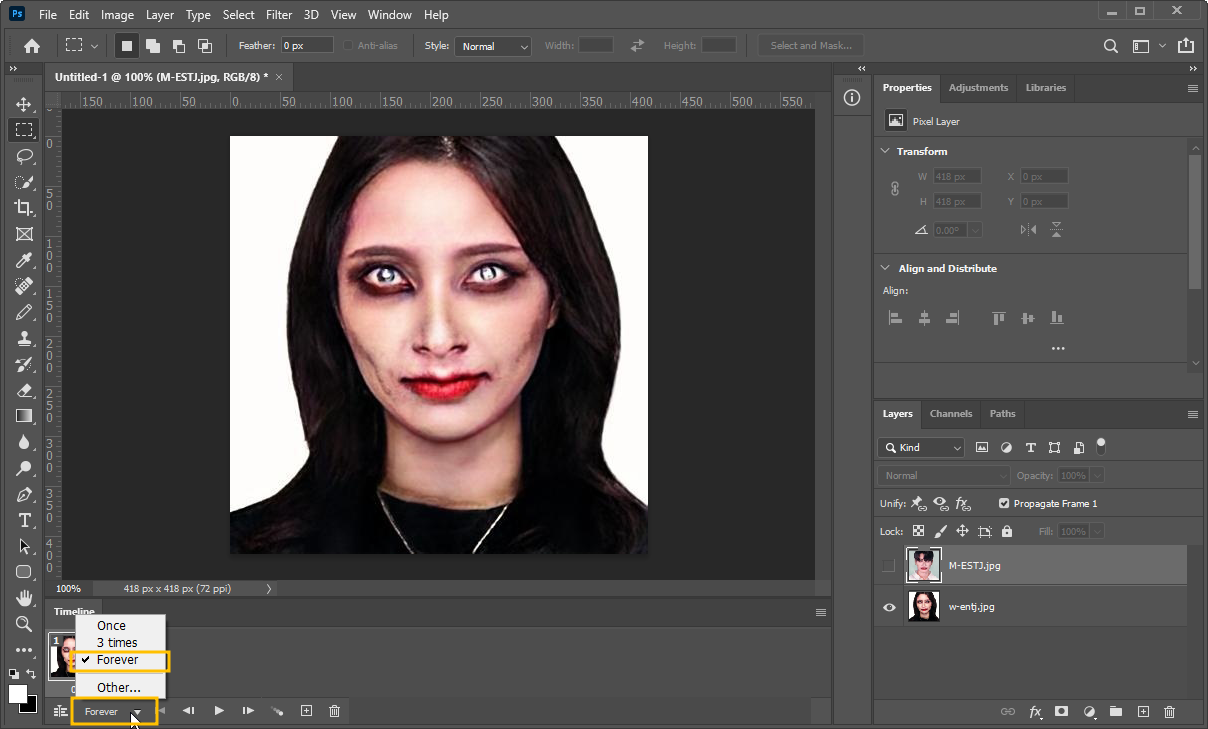Click the foreground color swatch

pyautogui.click(x=18, y=694)
